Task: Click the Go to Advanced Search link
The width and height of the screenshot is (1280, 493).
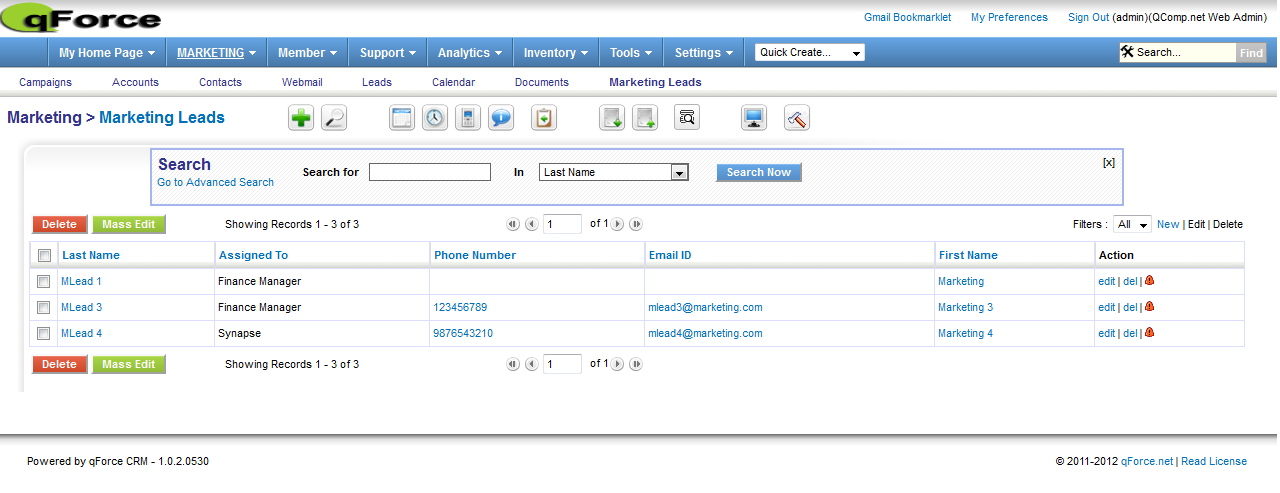Action: pyautogui.click(x=215, y=183)
